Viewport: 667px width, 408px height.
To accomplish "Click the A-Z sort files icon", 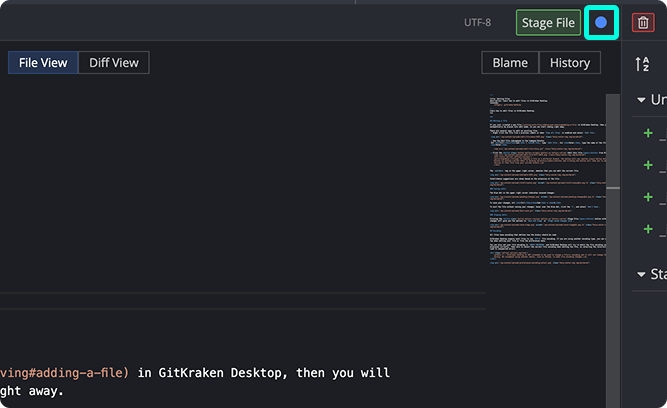I will (x=643, y=64).
